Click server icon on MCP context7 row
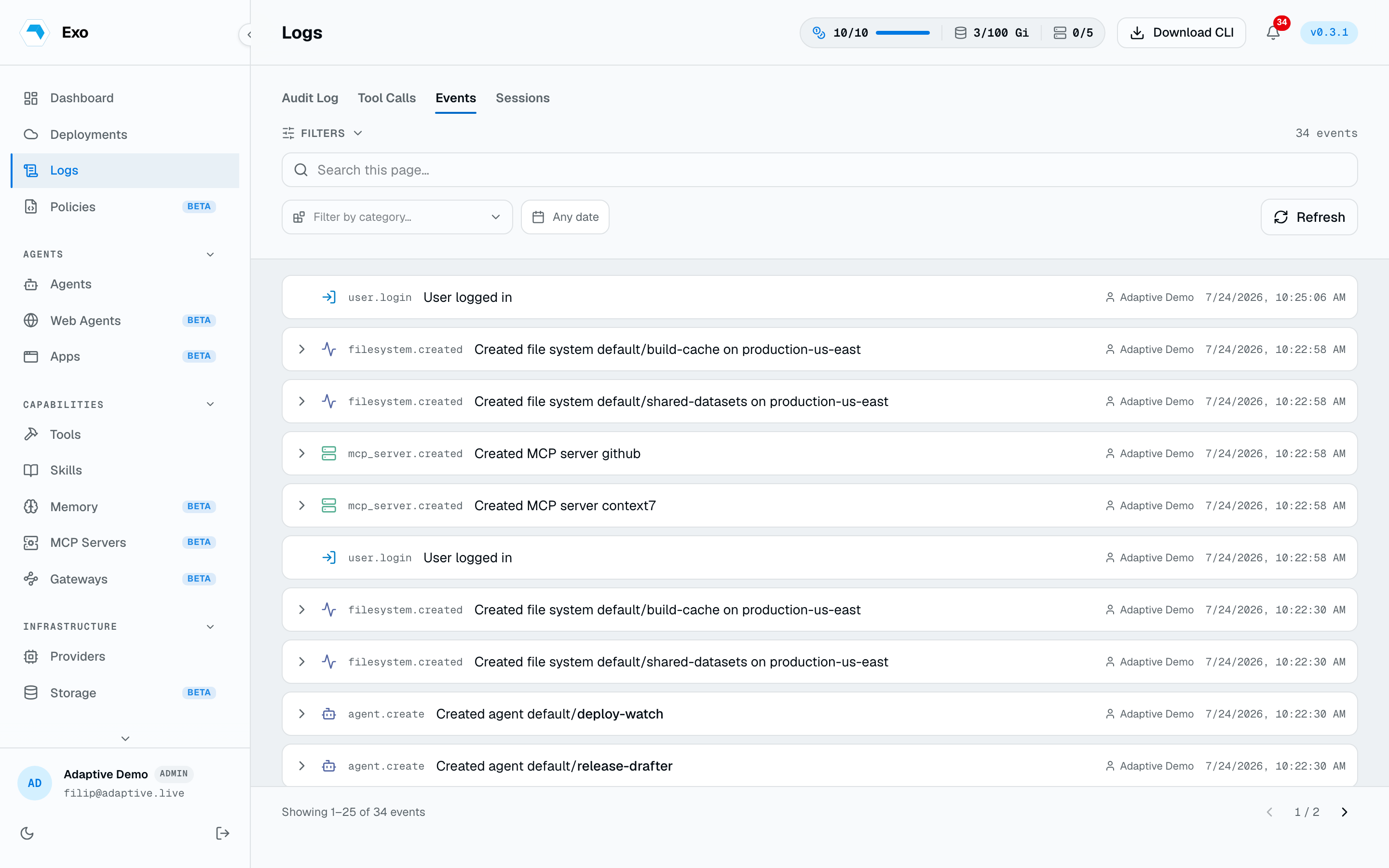This screenshot has height=868, width=1389. (329, 505)
